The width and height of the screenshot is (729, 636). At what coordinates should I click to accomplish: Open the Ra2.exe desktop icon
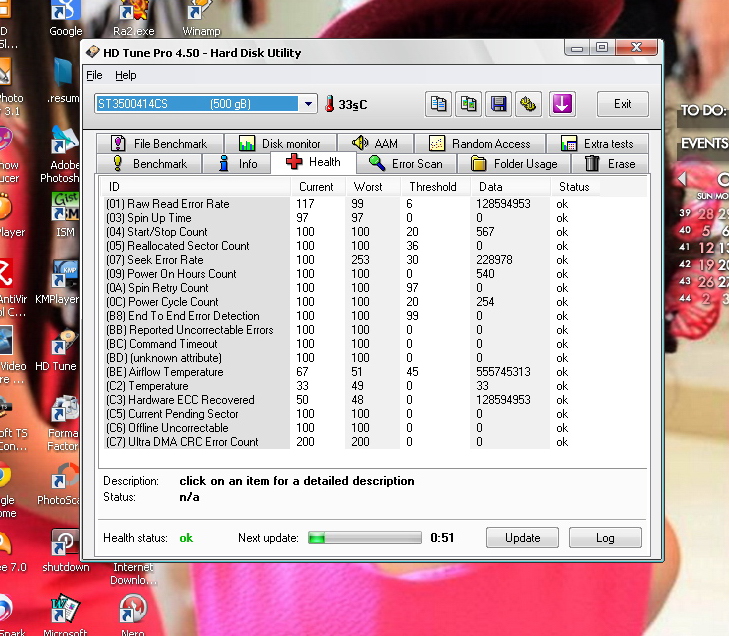point(133,19)
